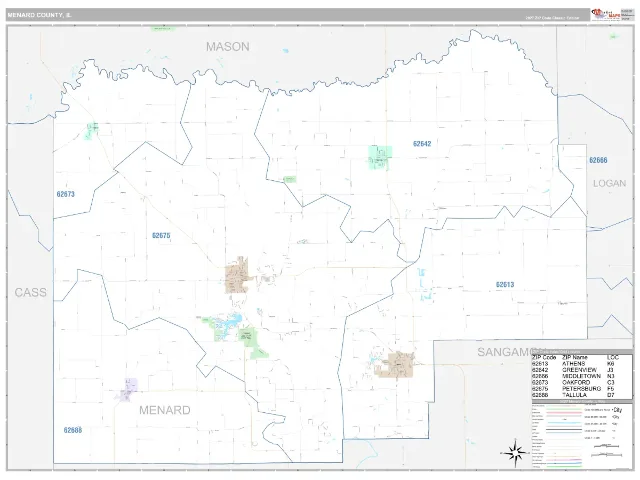Click the 'LOGAN' county label
Viewport: 640px width, 480px height.
pos(609,183)
